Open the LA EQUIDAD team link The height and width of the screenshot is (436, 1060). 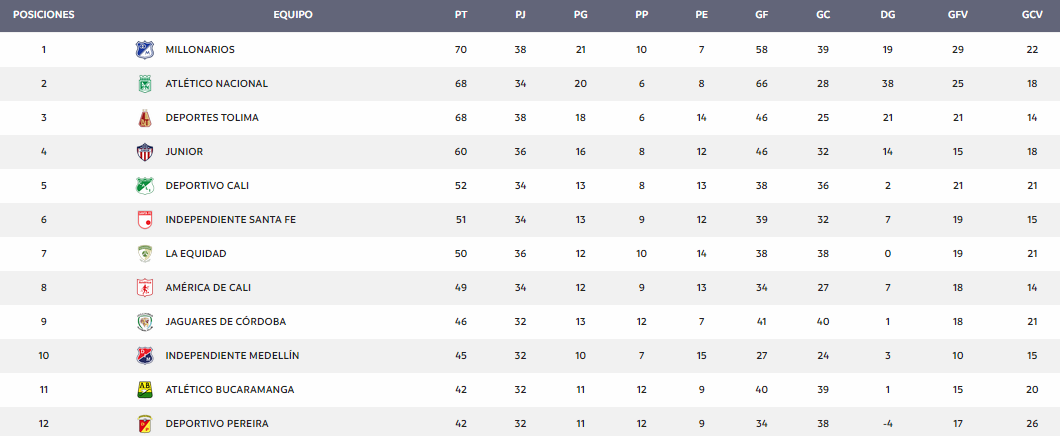point(196,253)
